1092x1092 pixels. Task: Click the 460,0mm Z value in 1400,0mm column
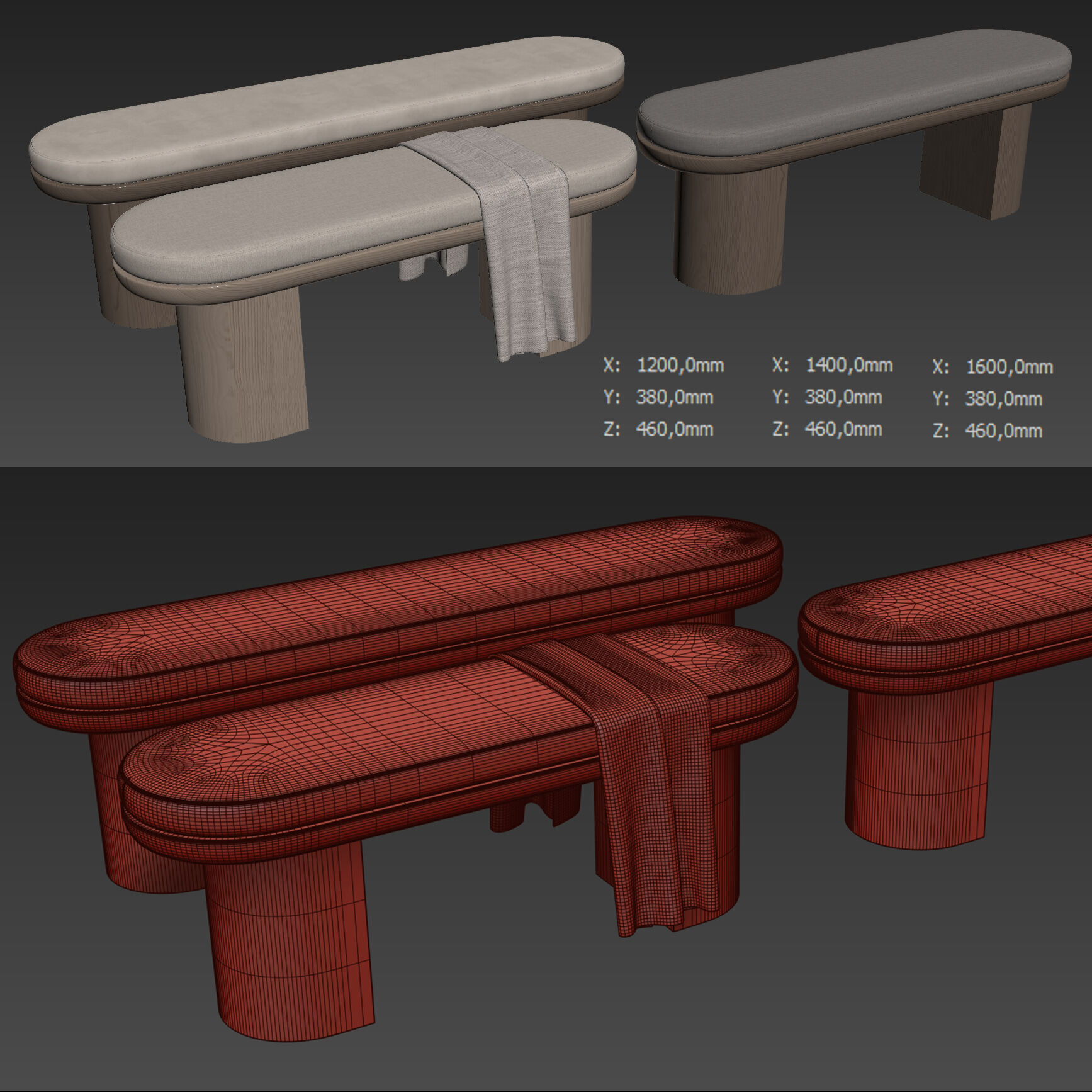(843, 429)
